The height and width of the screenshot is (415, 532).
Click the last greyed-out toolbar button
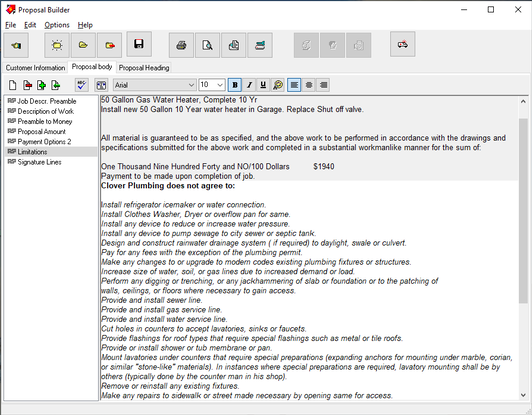359,45
